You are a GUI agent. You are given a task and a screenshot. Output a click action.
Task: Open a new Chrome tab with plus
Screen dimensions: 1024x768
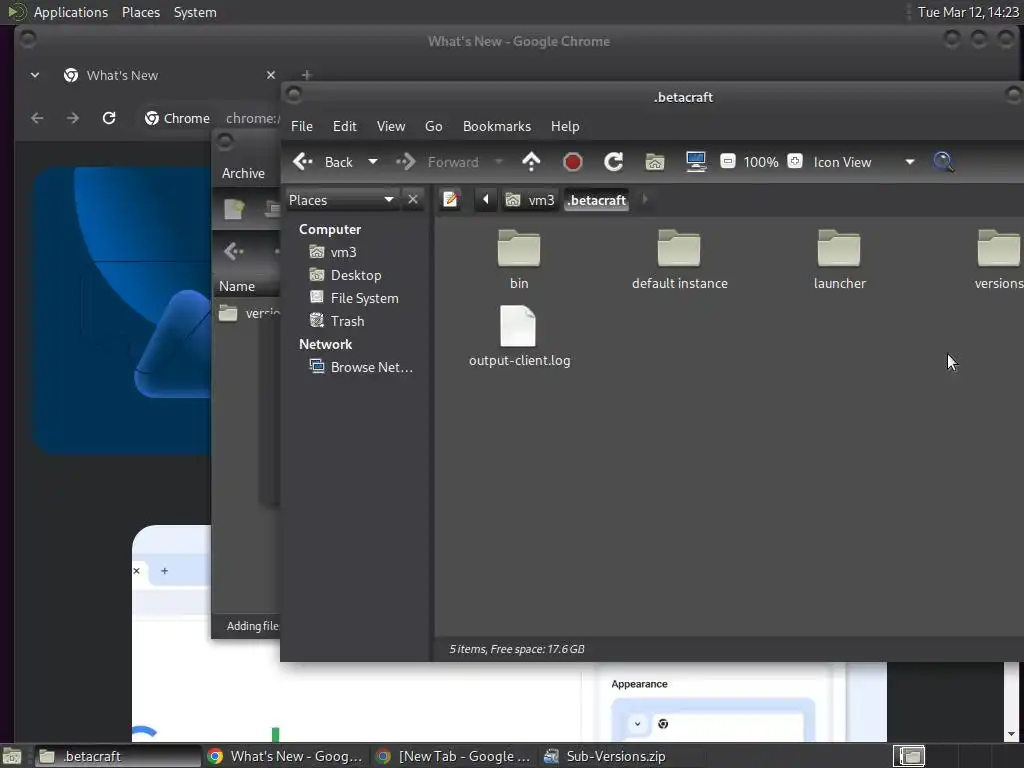306,75
